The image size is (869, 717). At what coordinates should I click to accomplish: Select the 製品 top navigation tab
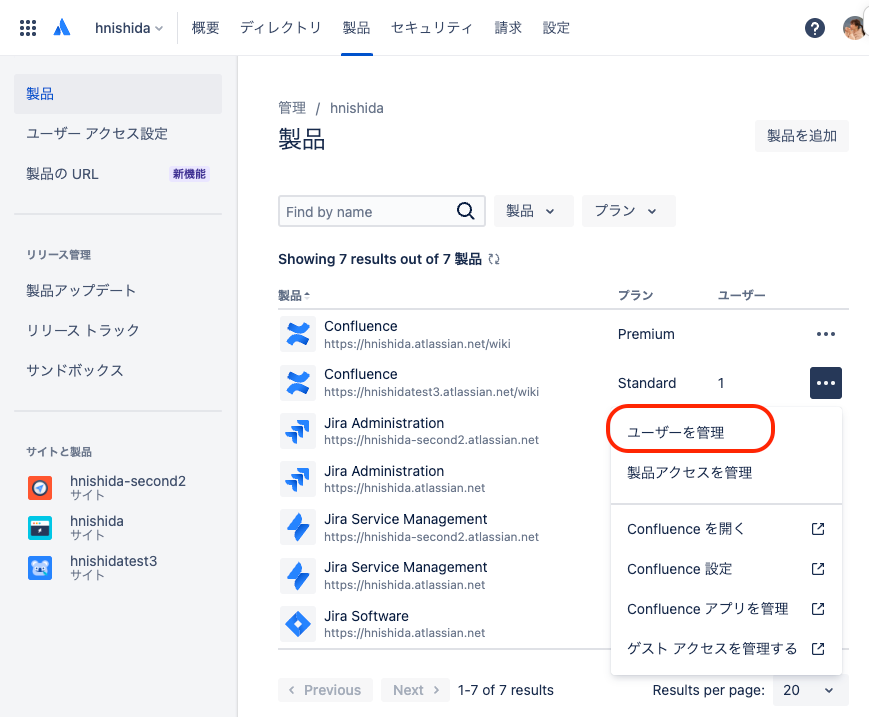(356, 28)
